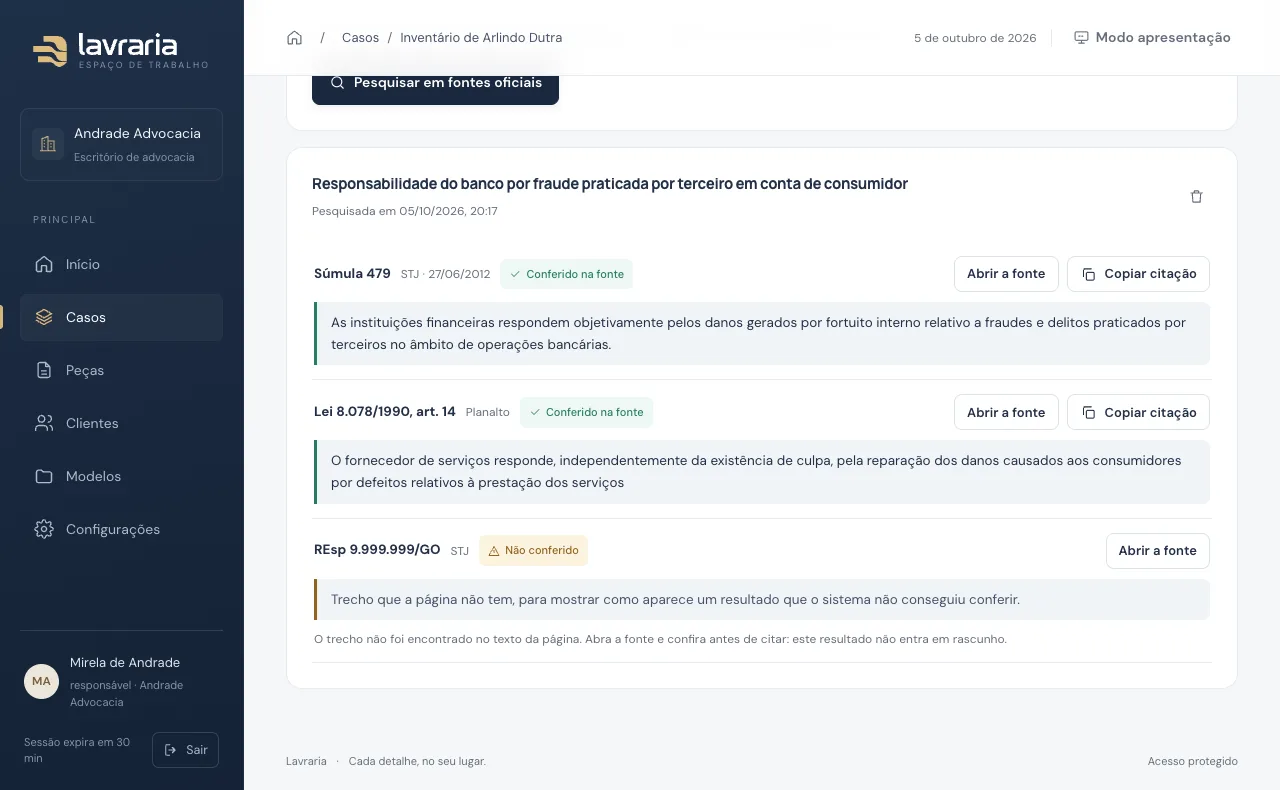This screenshot has width=1280, height=790.
Task: Click the folder icon beside Modelos
Action: (x=44, y=476)
